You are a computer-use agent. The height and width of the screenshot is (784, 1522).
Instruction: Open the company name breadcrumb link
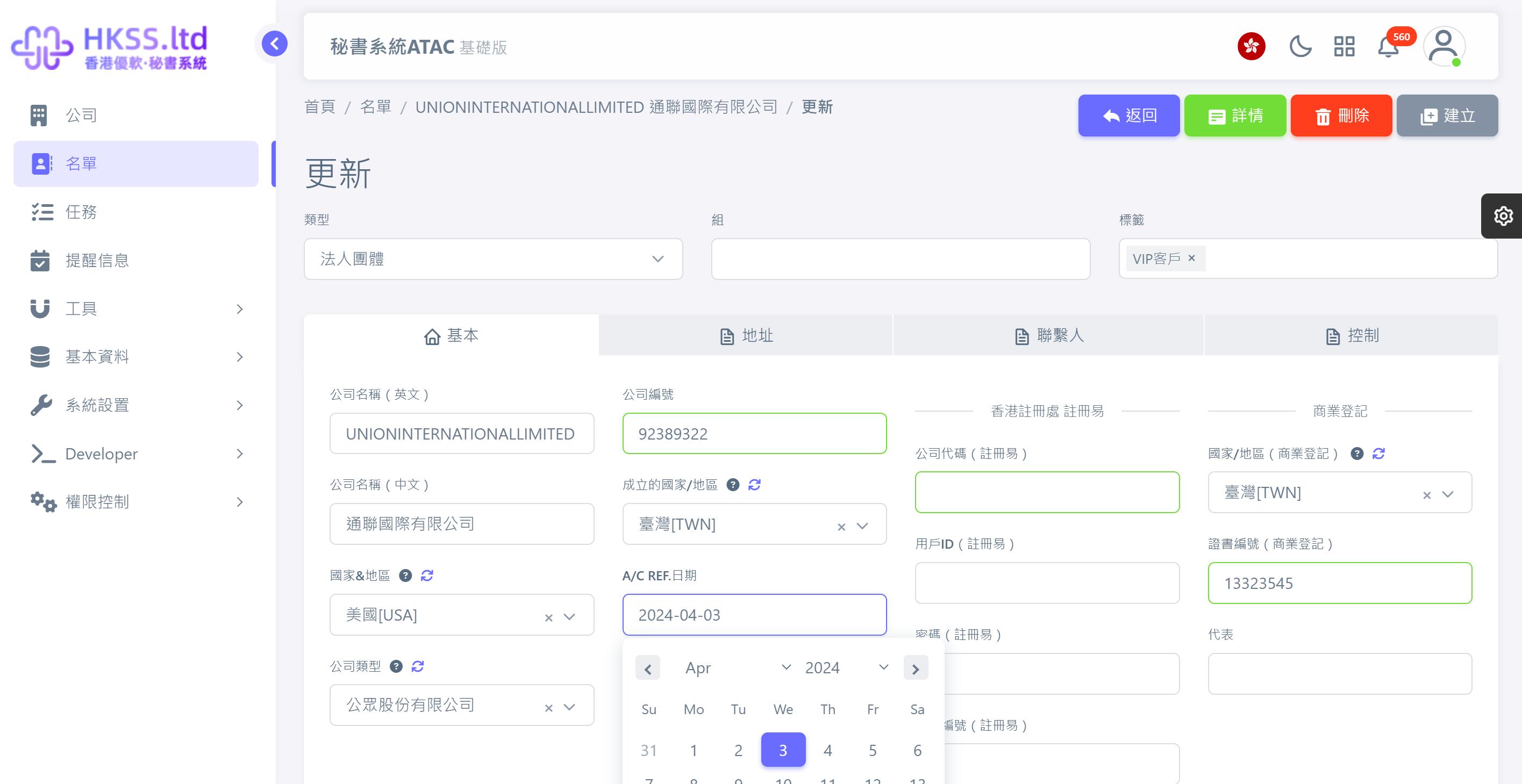pos(596,107)
